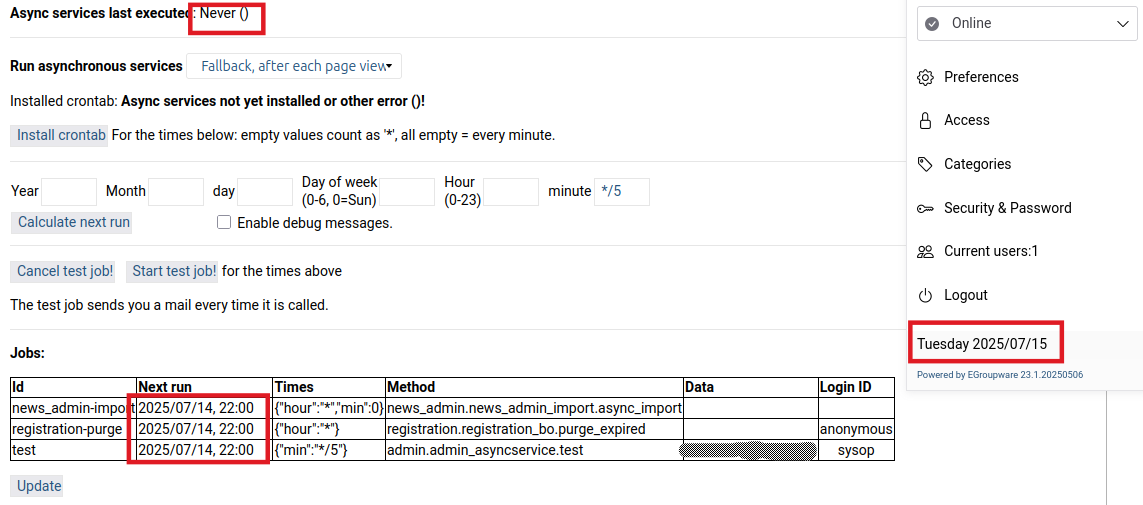Click the Update button below jobs table
The height and width of the screenshot is (505, 1143).
point(39,486)
